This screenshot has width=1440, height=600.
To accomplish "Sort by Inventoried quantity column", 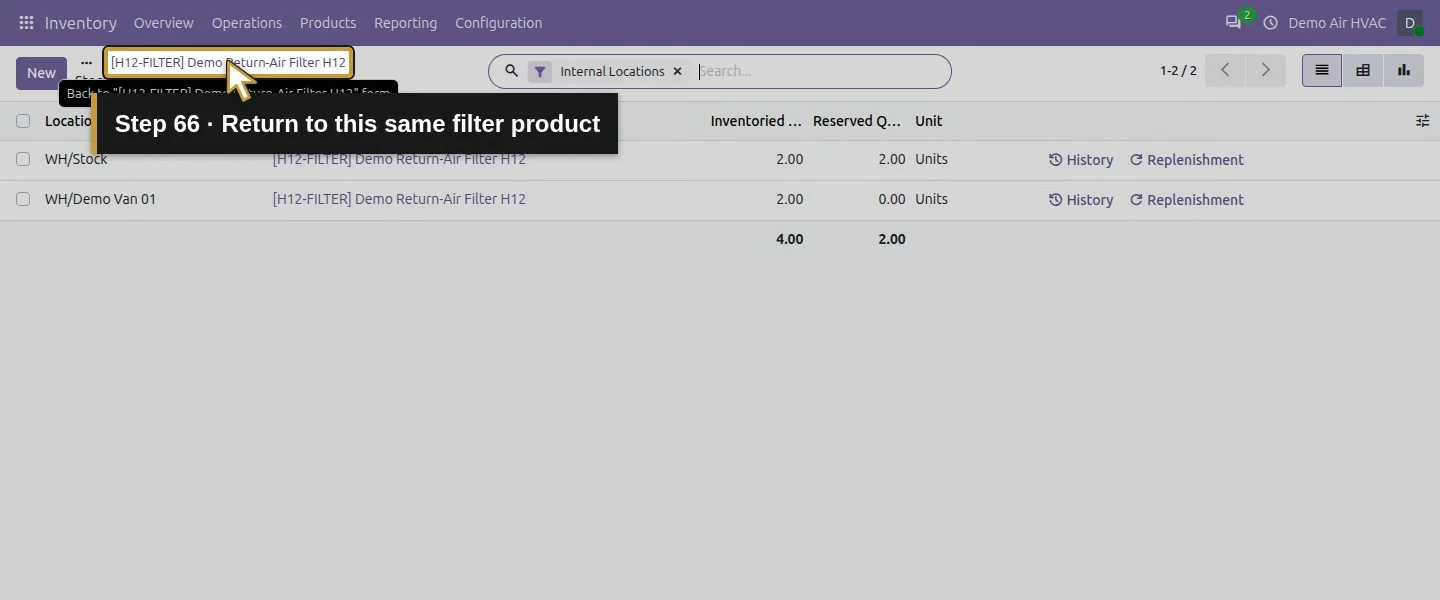I will pyautogui.click(x=756, y=121).
